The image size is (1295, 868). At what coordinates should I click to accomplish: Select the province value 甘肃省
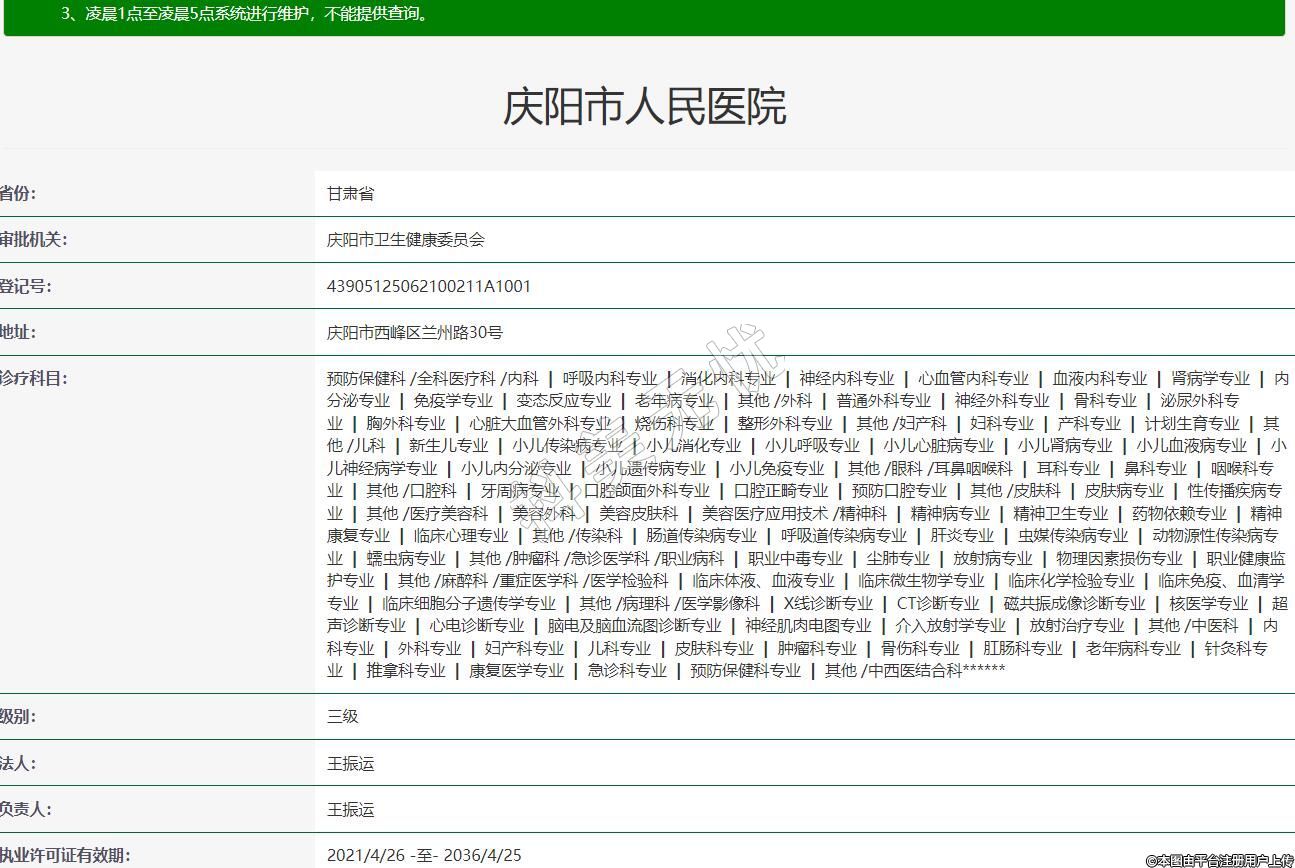tap(350, 194)
